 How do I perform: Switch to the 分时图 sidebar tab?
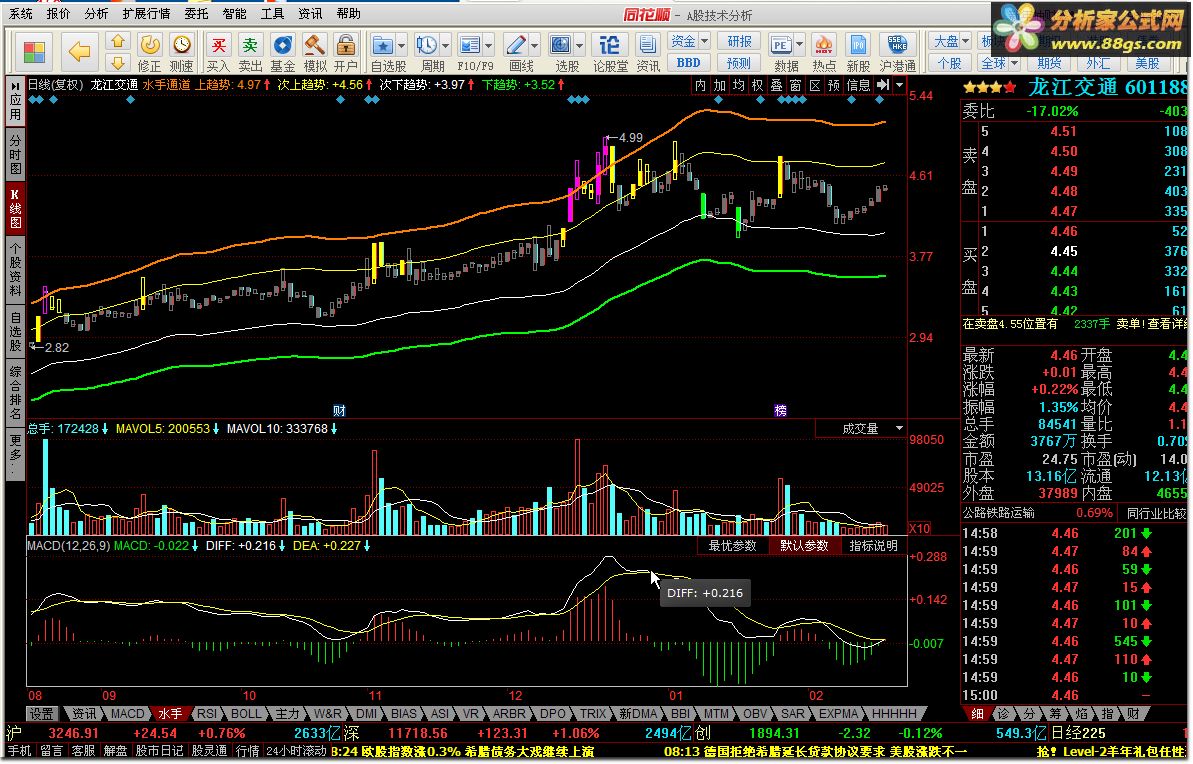(15, 155)
